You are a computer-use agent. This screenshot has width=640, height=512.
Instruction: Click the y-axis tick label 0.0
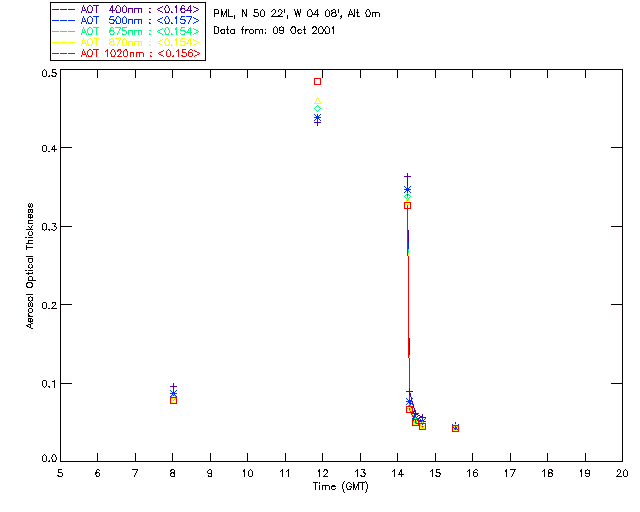pyautogui.click(x=49, y=459)
